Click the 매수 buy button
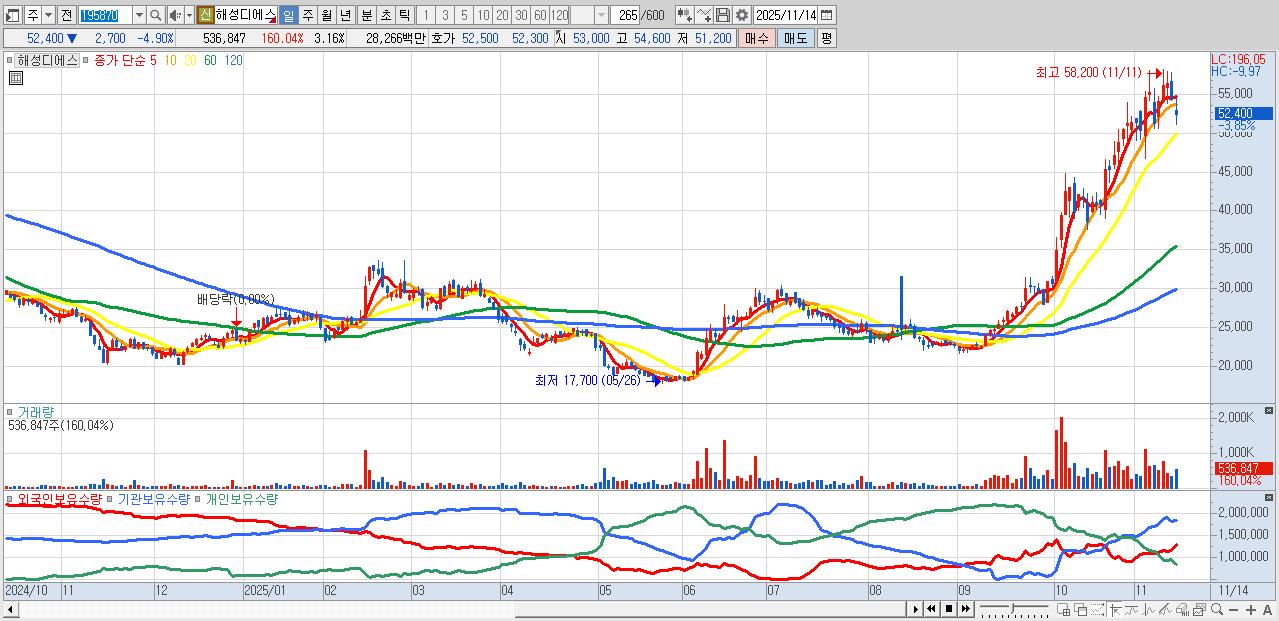The height and width of the screenshot is (621, 1279). (757, 38)
